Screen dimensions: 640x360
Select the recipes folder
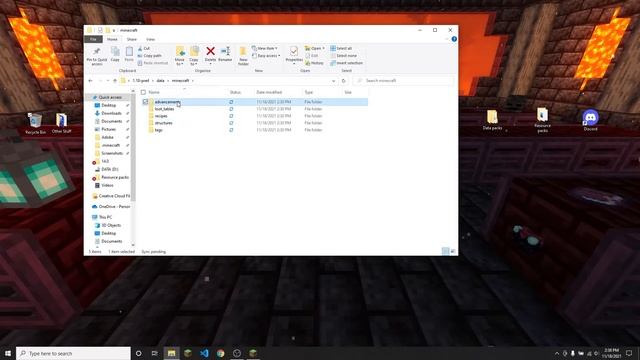point(161,116)
